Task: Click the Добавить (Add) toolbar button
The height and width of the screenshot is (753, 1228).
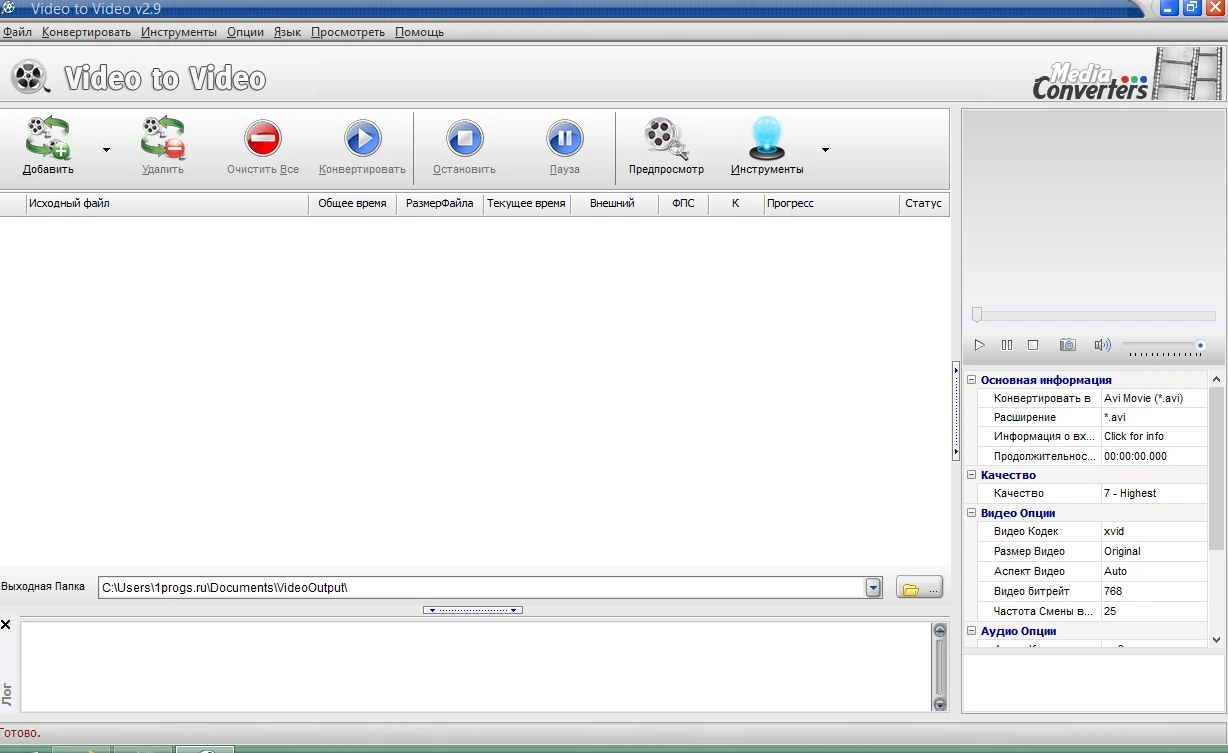Action: click(48, 146)
